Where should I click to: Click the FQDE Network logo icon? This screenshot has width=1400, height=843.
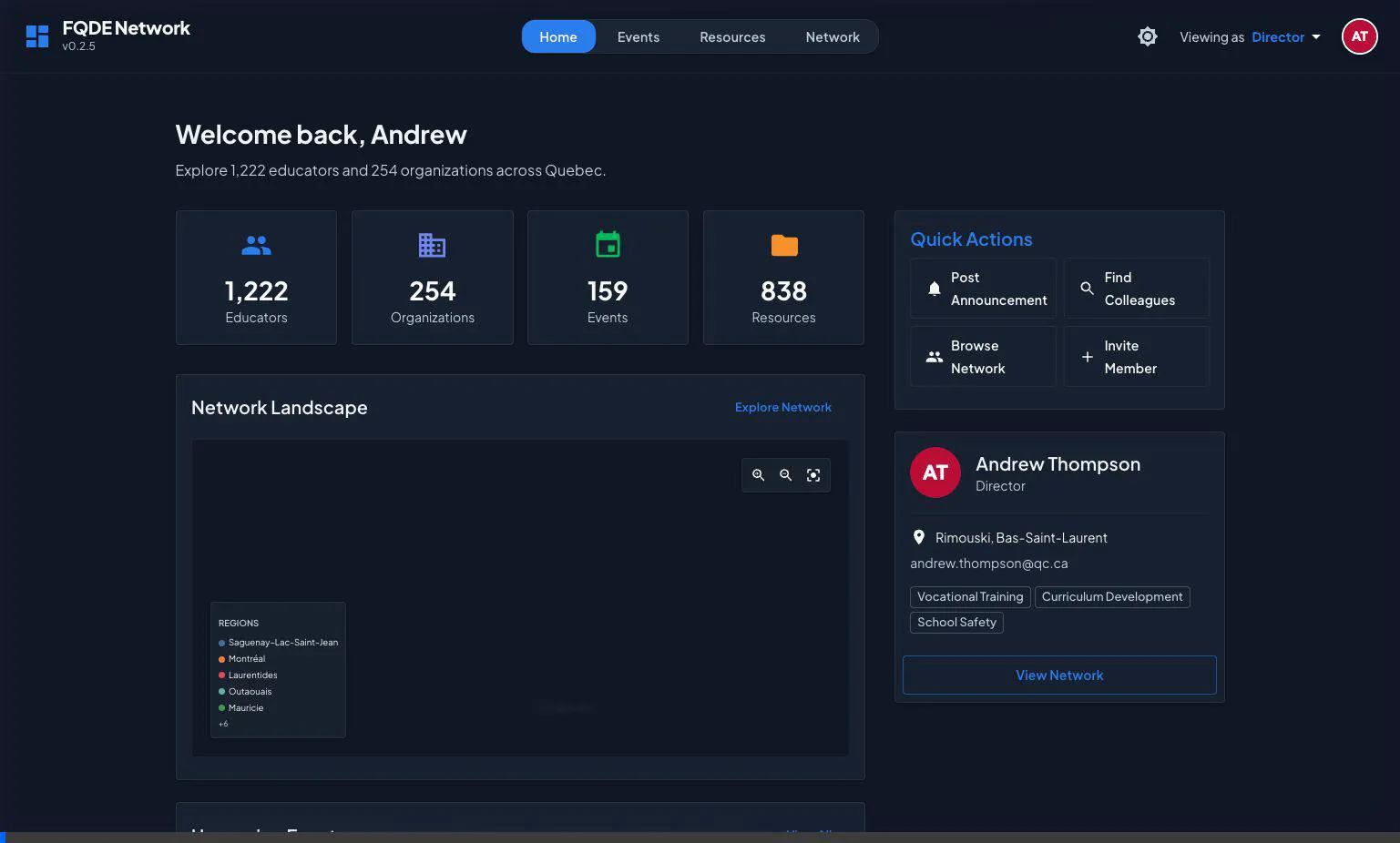pos(37,36)
